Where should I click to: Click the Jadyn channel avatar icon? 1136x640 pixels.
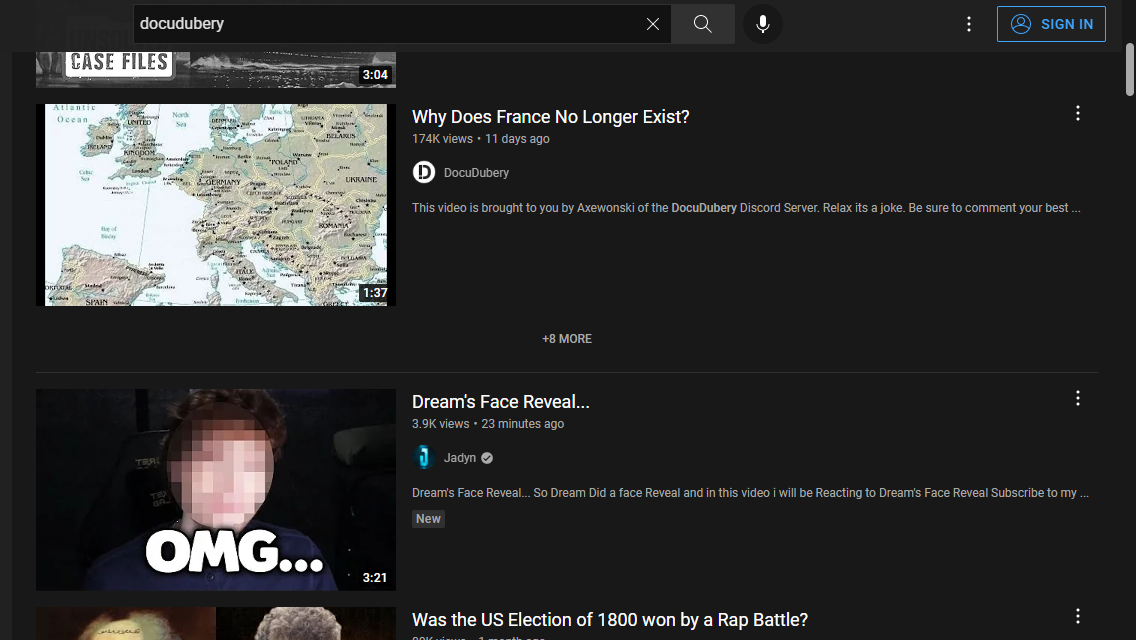pos(424,458)
